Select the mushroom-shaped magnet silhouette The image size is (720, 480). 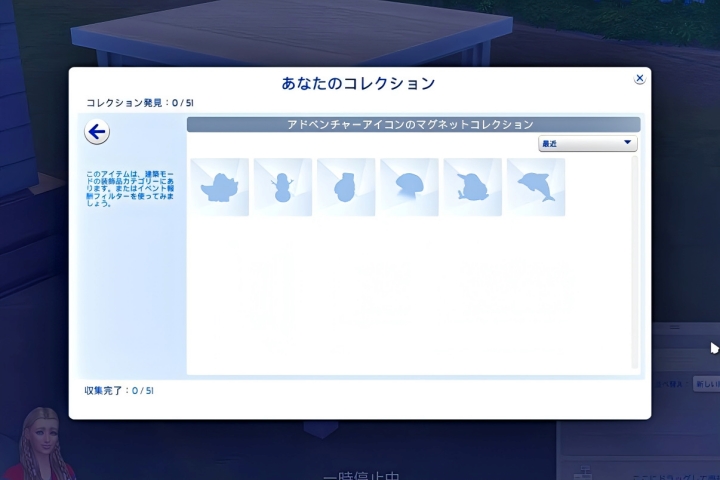(x=409, y=187)
